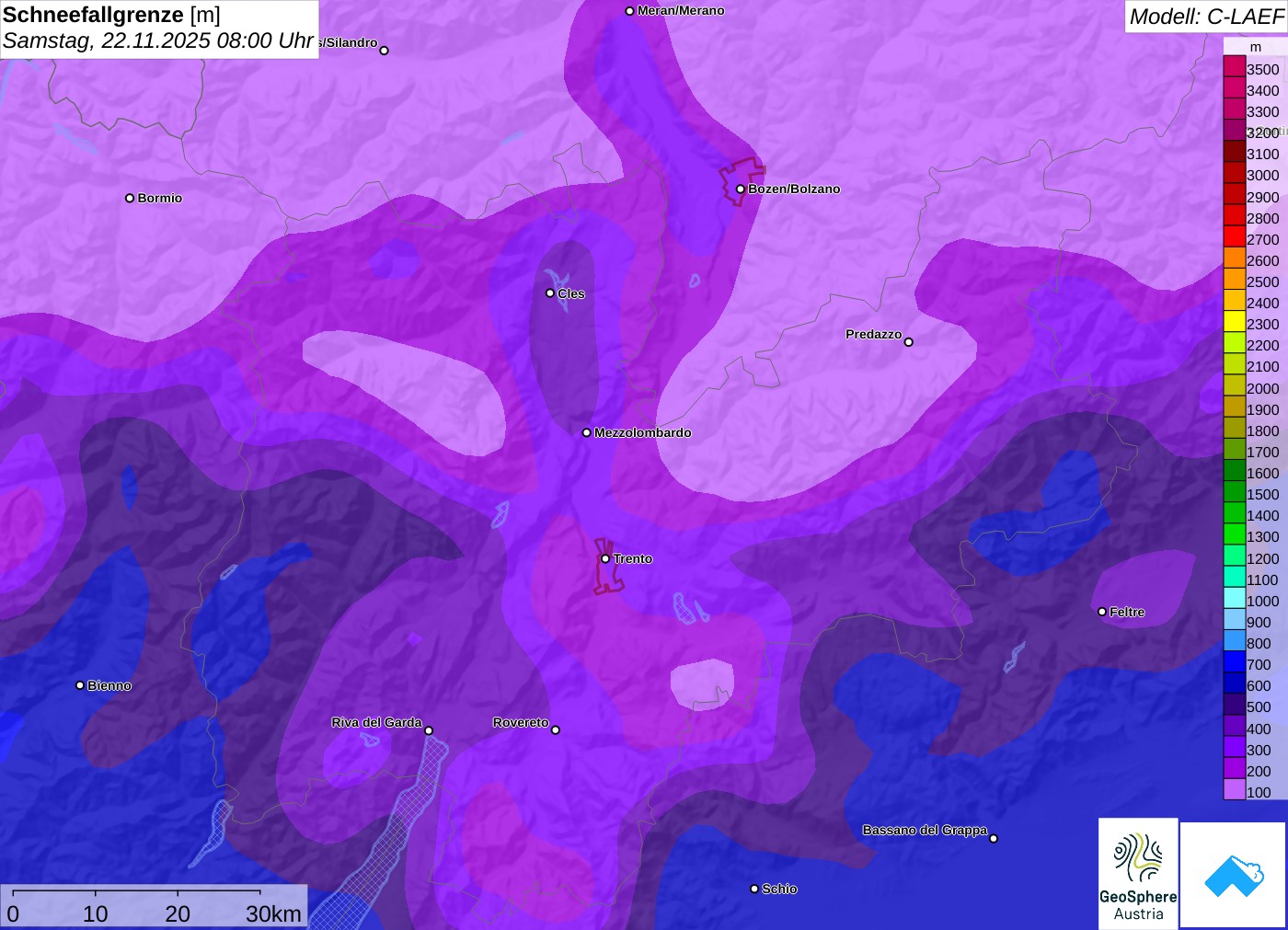Click the Feltre marker dot

click(x=1102, y=612)
